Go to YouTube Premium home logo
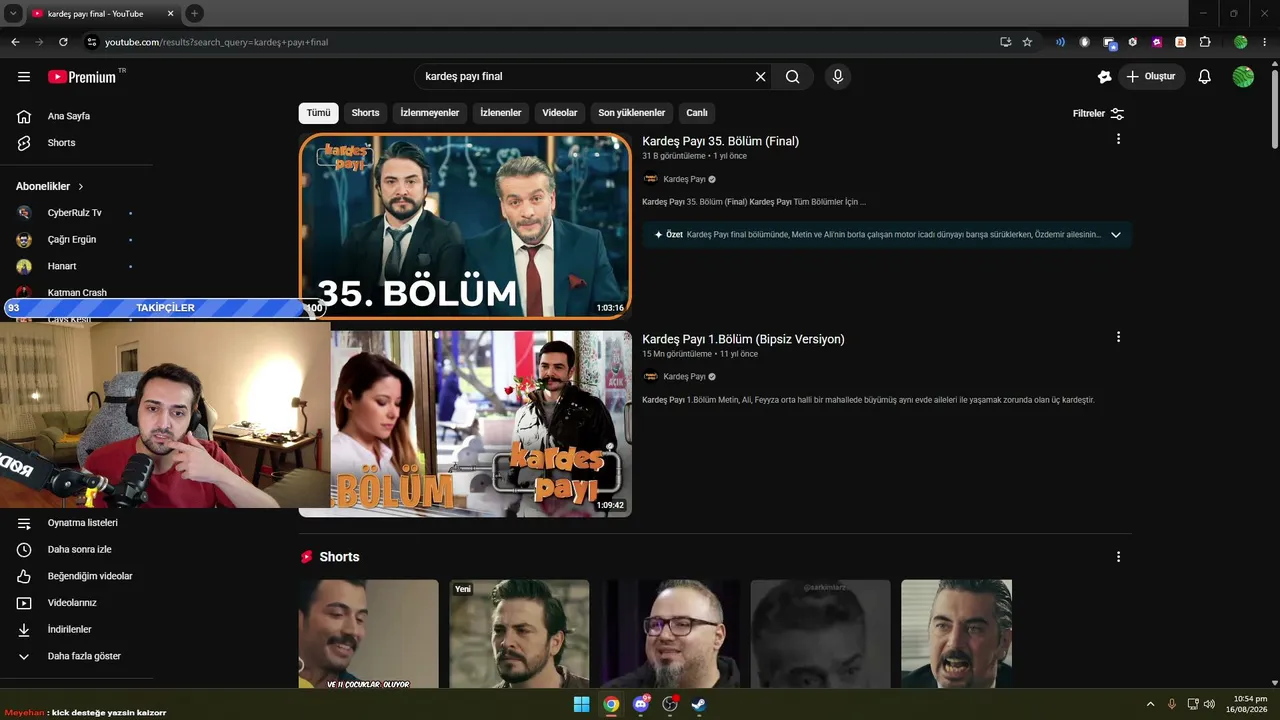1280x720 pixels. pos(82,77)
